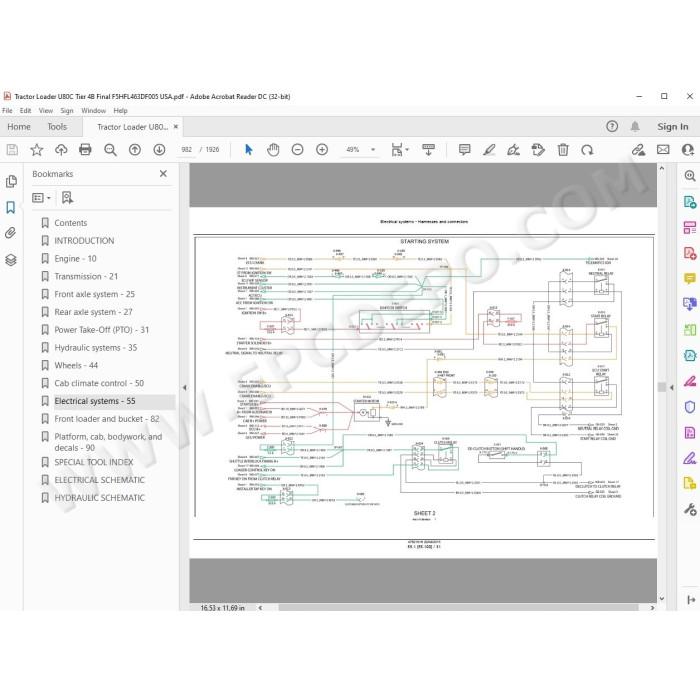The height and width of the screenshot is (700, 700).
Task: Click the Zoom Out minus icon
Action: (297, 150)
